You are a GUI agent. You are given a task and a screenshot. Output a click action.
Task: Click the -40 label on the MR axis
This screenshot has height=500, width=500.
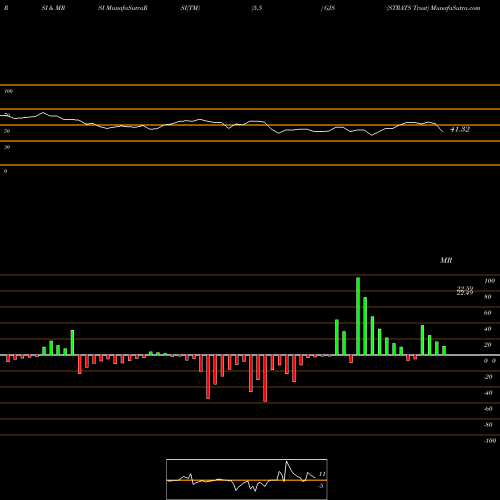click(x=488, y=393)
